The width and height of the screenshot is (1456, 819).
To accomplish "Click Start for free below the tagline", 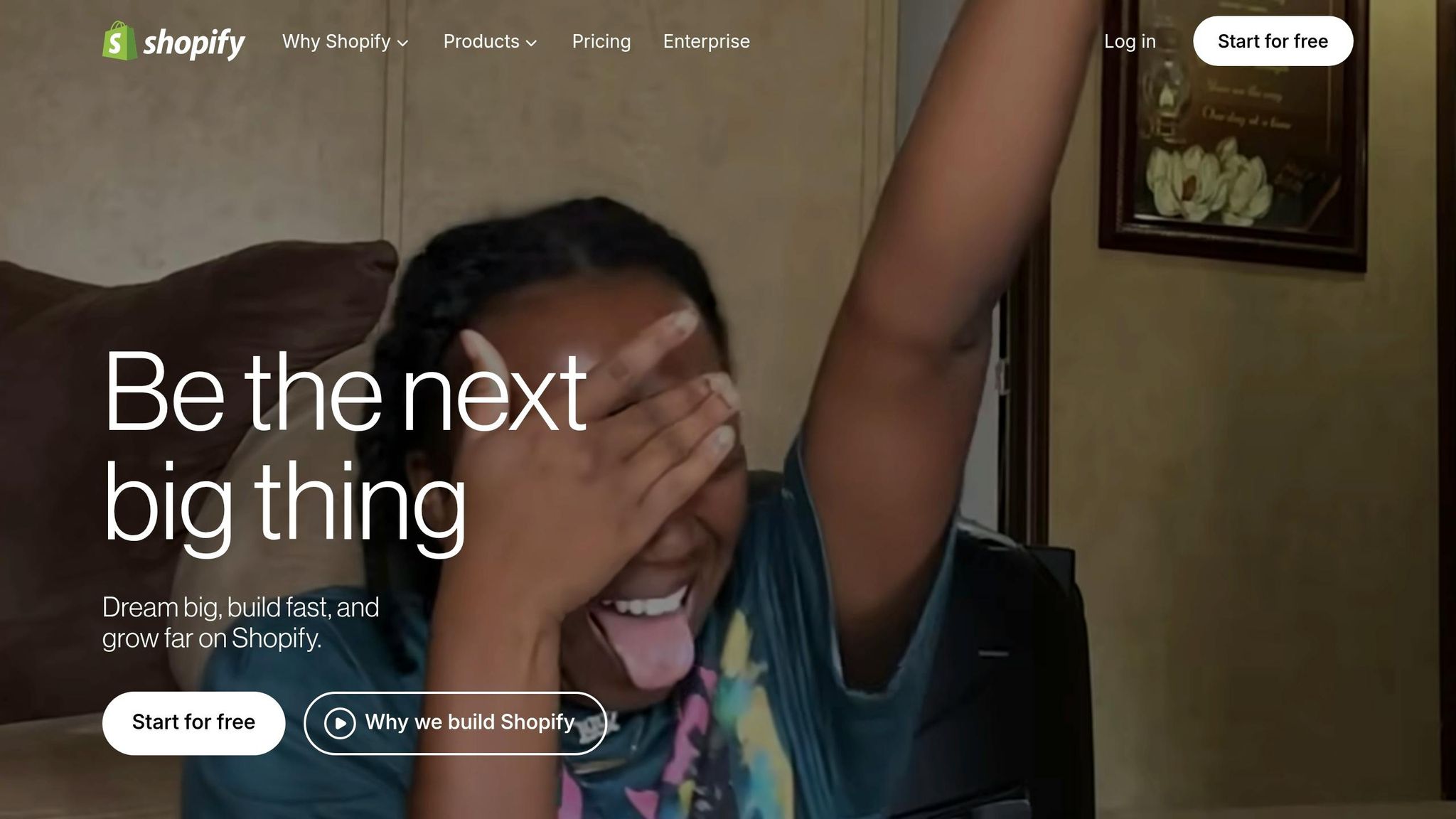I will [193, 722].
